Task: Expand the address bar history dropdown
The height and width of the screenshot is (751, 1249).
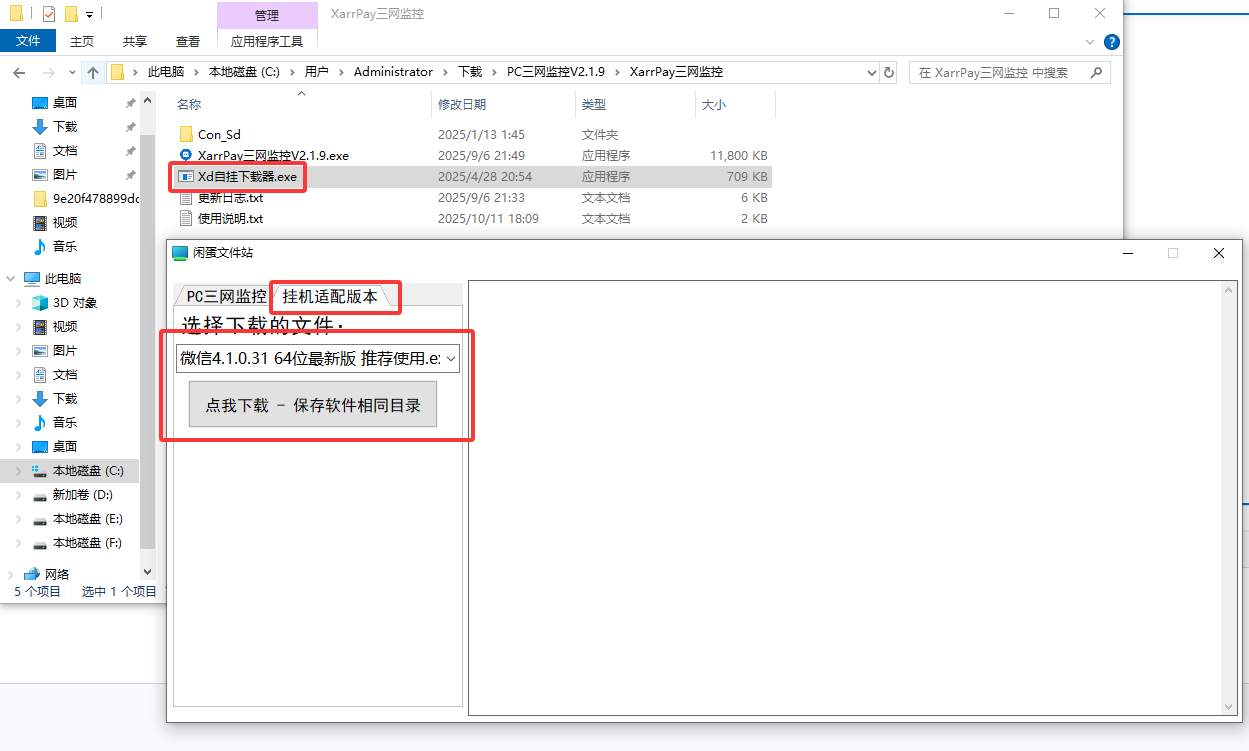Action: point(870,72)
